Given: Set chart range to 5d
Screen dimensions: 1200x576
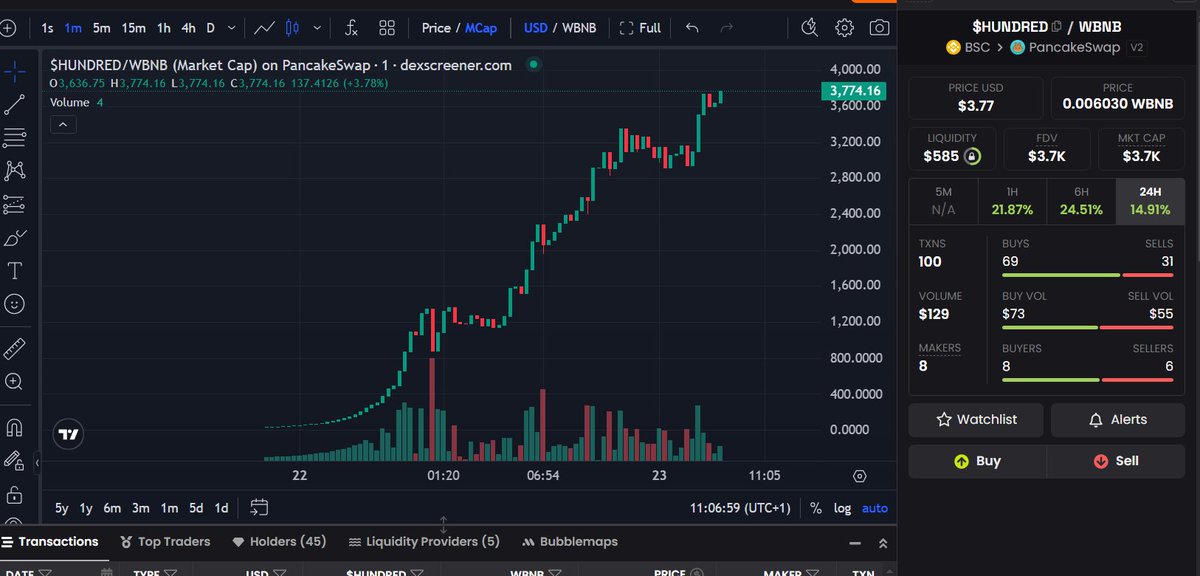Looking at the screenshot, I should coord(196,508).
